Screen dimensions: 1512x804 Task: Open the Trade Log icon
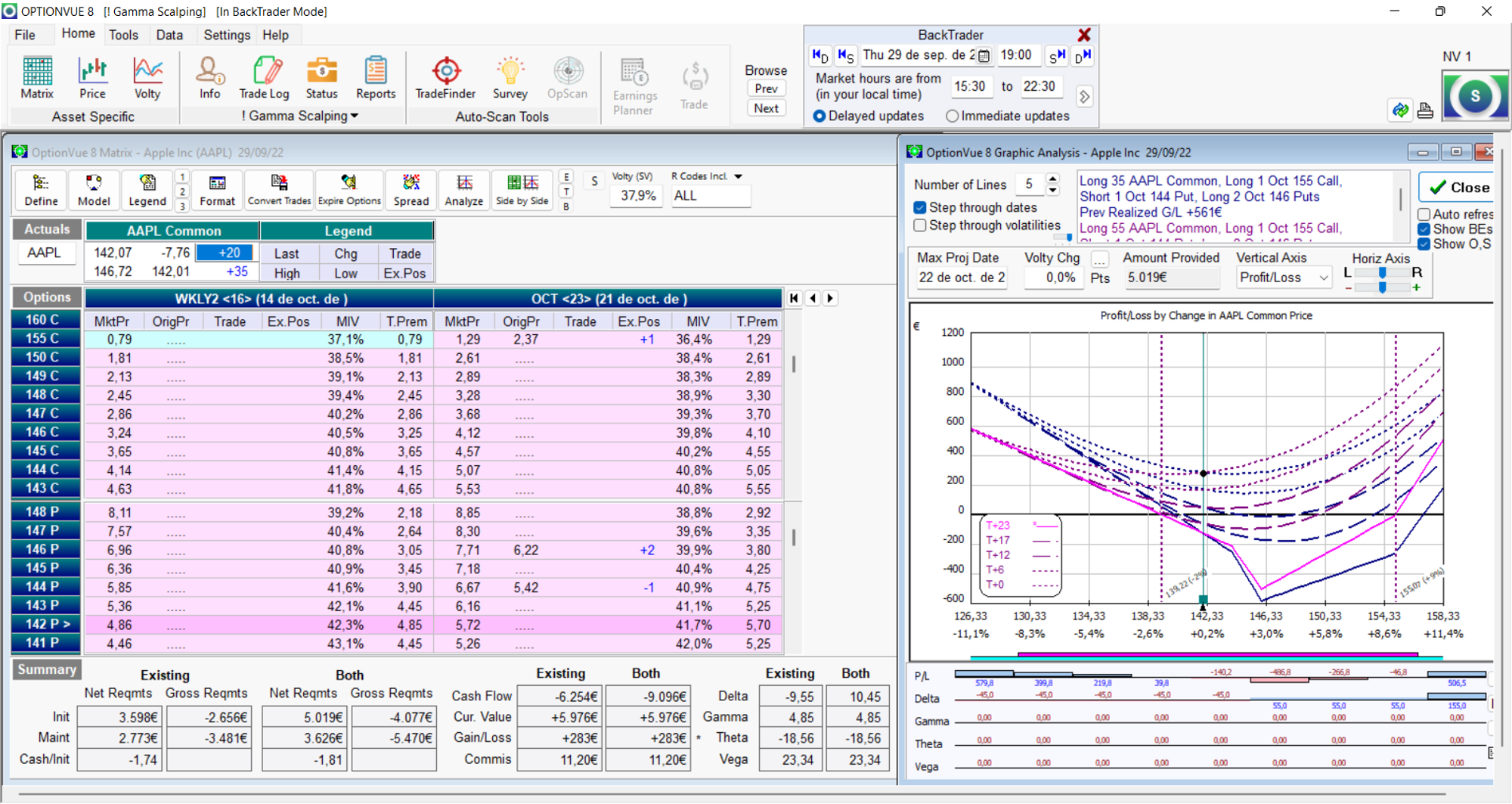pos(264,78)
